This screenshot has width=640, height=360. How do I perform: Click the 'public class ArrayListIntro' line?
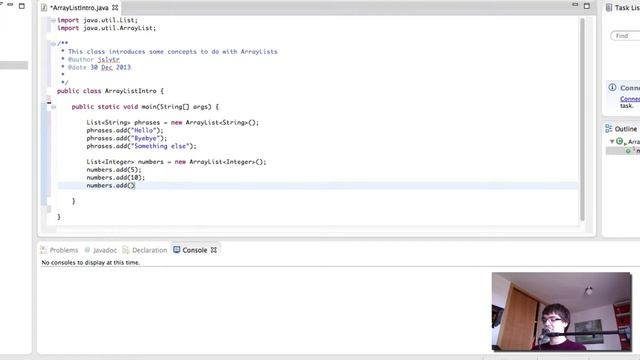click(110, 91)
